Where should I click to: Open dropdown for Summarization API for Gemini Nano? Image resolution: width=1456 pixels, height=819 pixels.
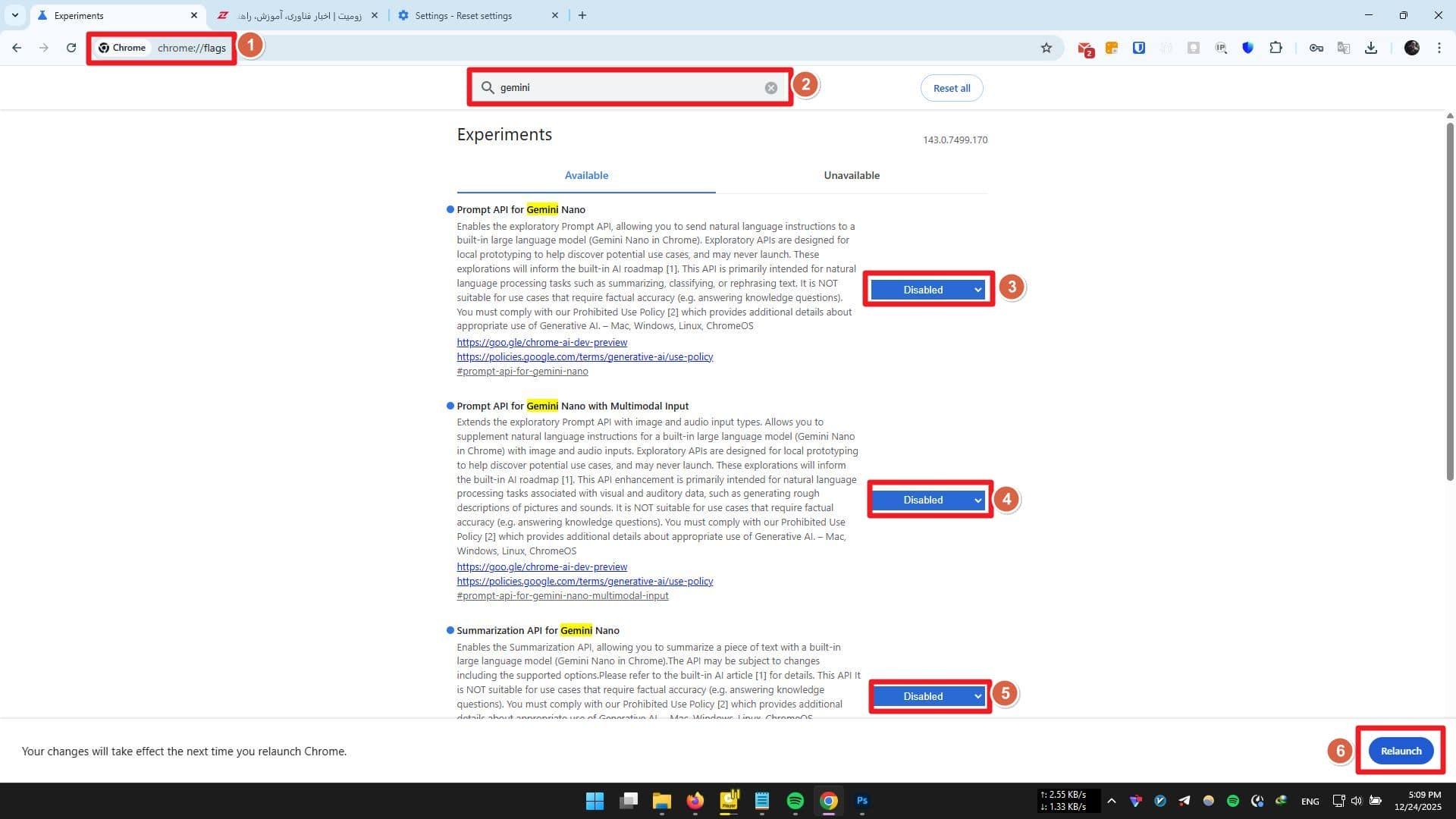(x=928, y=696)
